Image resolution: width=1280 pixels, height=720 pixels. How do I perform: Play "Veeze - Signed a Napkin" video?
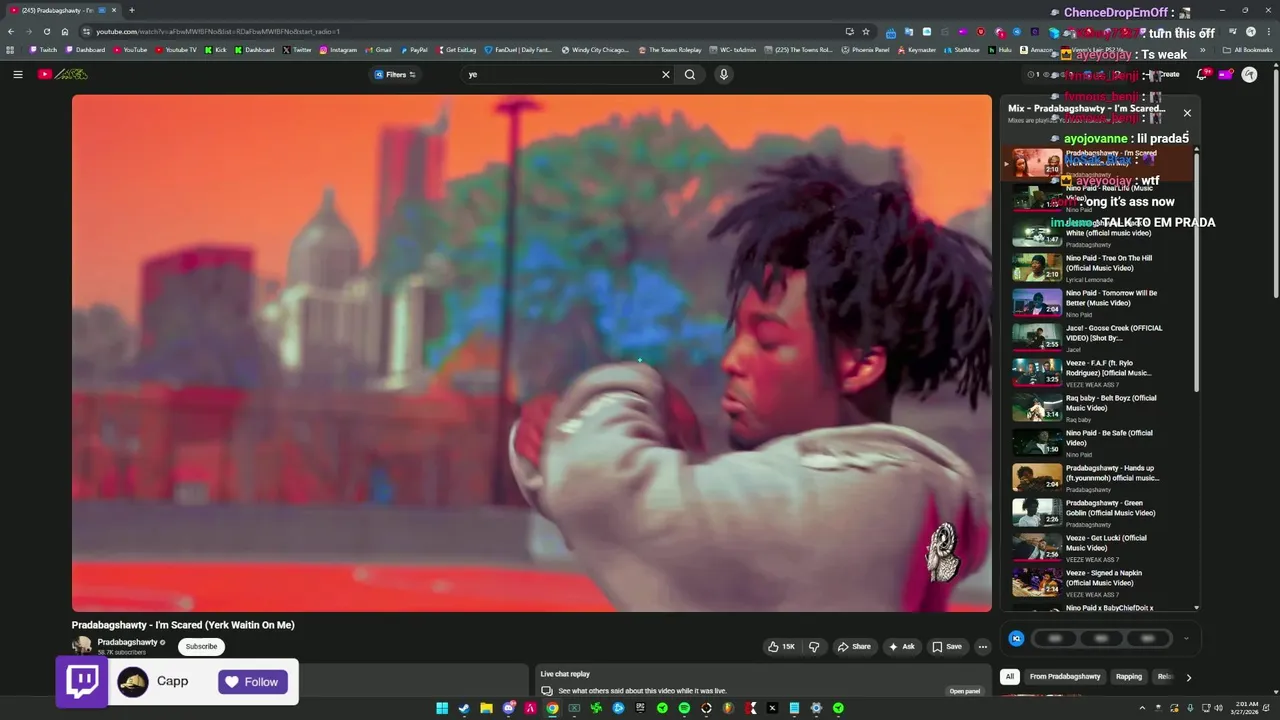click(x=1098, y=583)
